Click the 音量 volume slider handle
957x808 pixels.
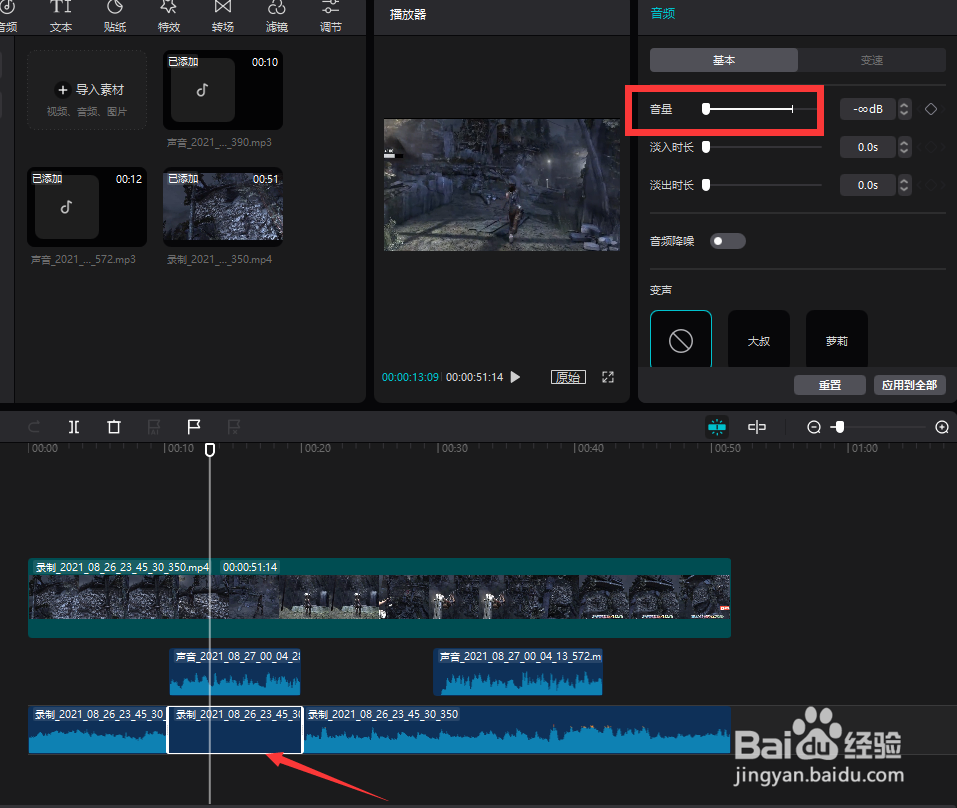point(706,109)
